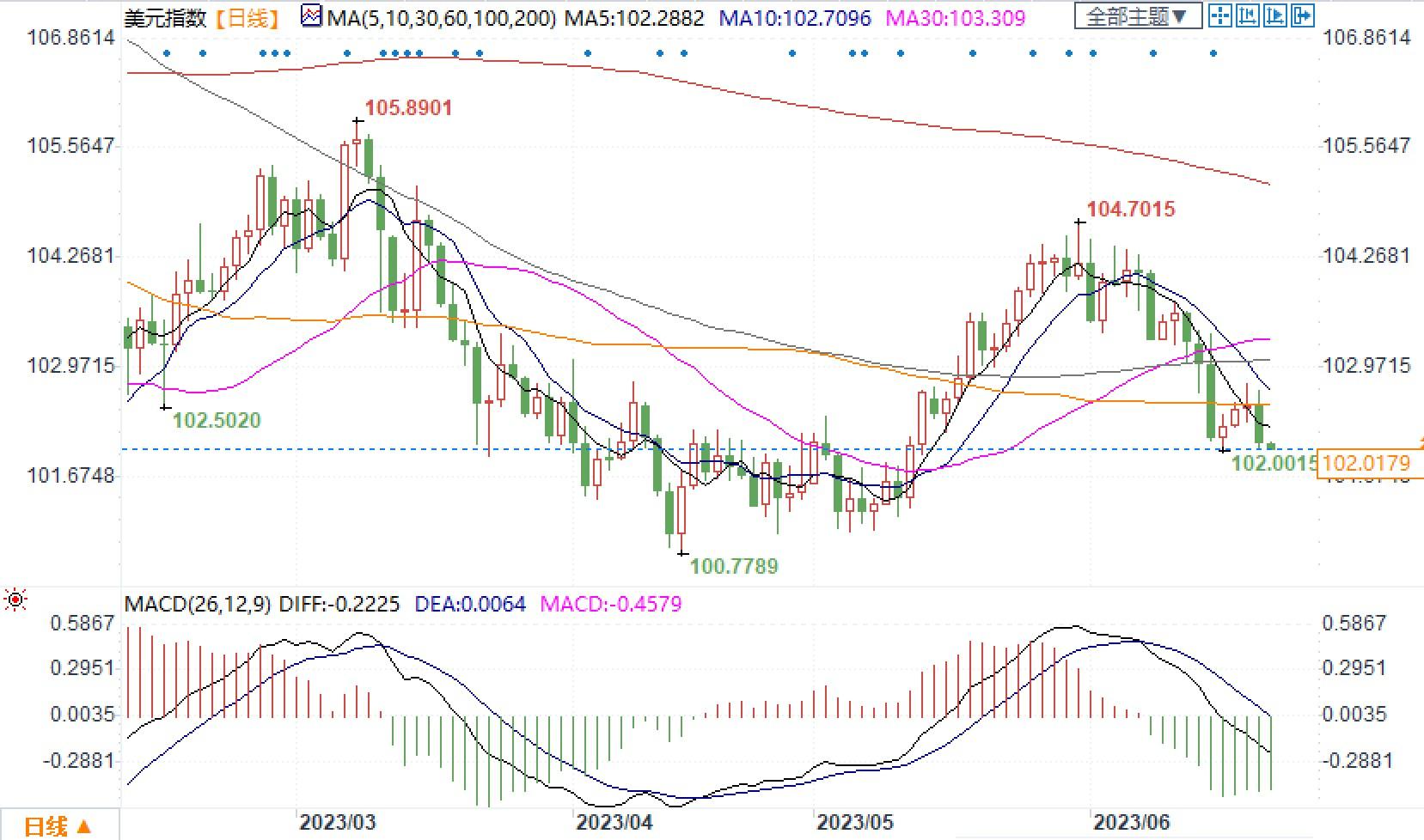Click the crosshair cursor icon in top toolbar

(x=1219, y=15)
